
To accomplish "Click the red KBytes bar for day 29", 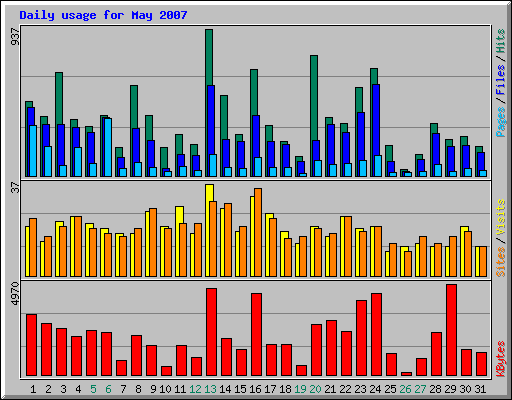I will tap(451, 330).
